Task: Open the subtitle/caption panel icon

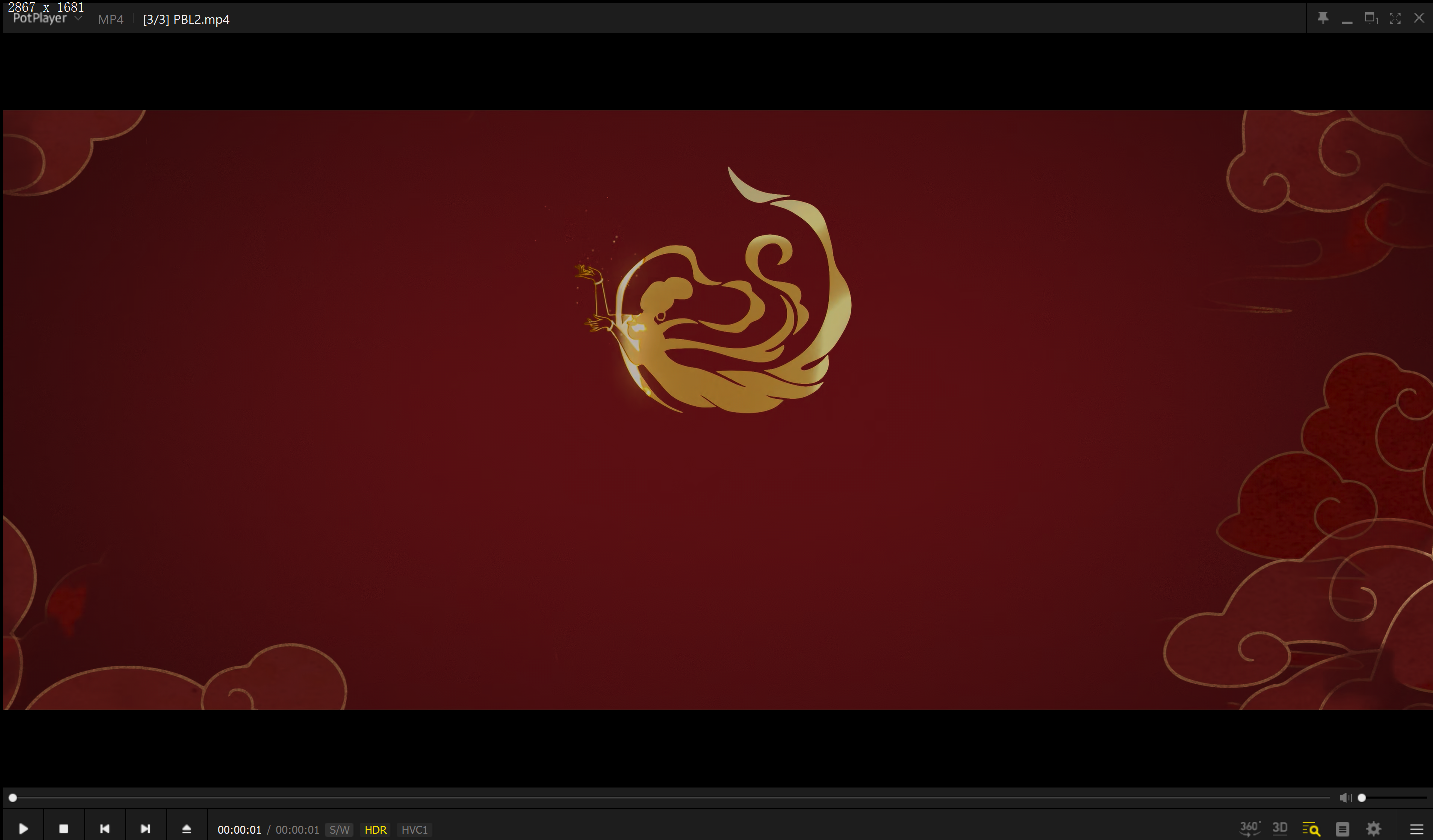Action: [1342, 829]
